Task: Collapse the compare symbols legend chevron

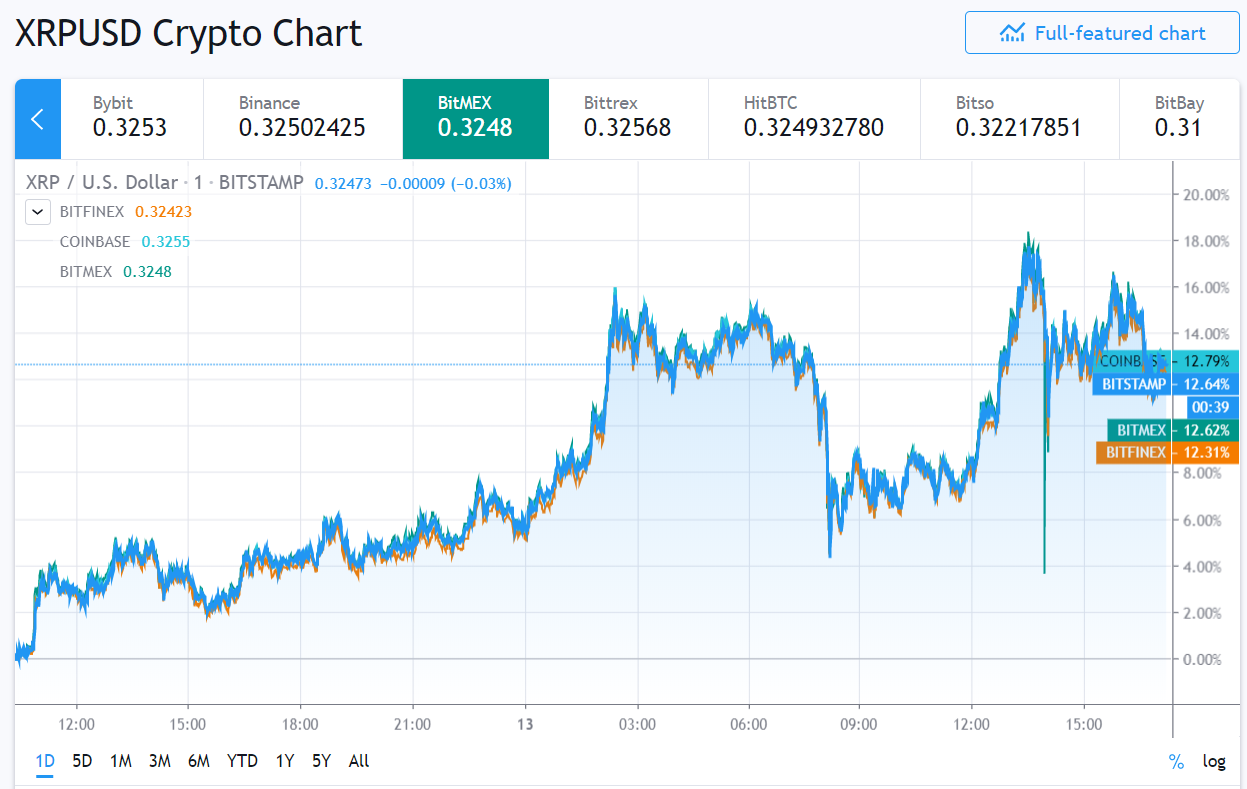Action: tap(37, 212)
